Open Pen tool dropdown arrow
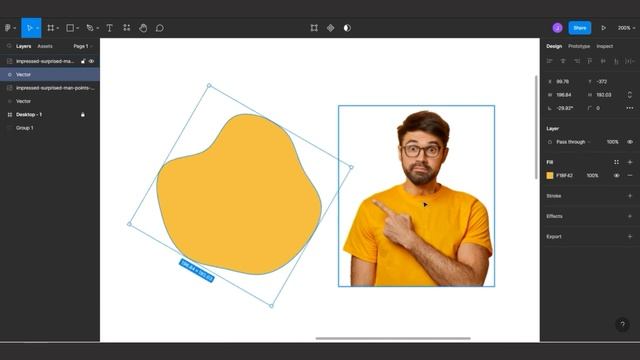Screen dimensions: 640x360 [x=98, y=28]
